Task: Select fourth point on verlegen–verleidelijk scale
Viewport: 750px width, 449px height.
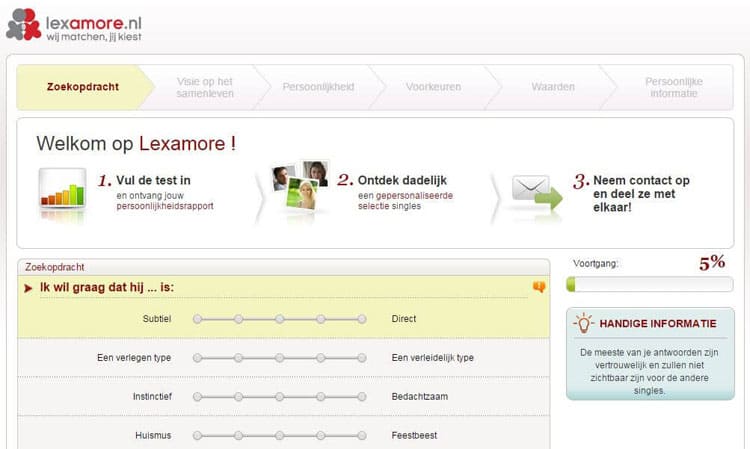Action: click(321, 358)
